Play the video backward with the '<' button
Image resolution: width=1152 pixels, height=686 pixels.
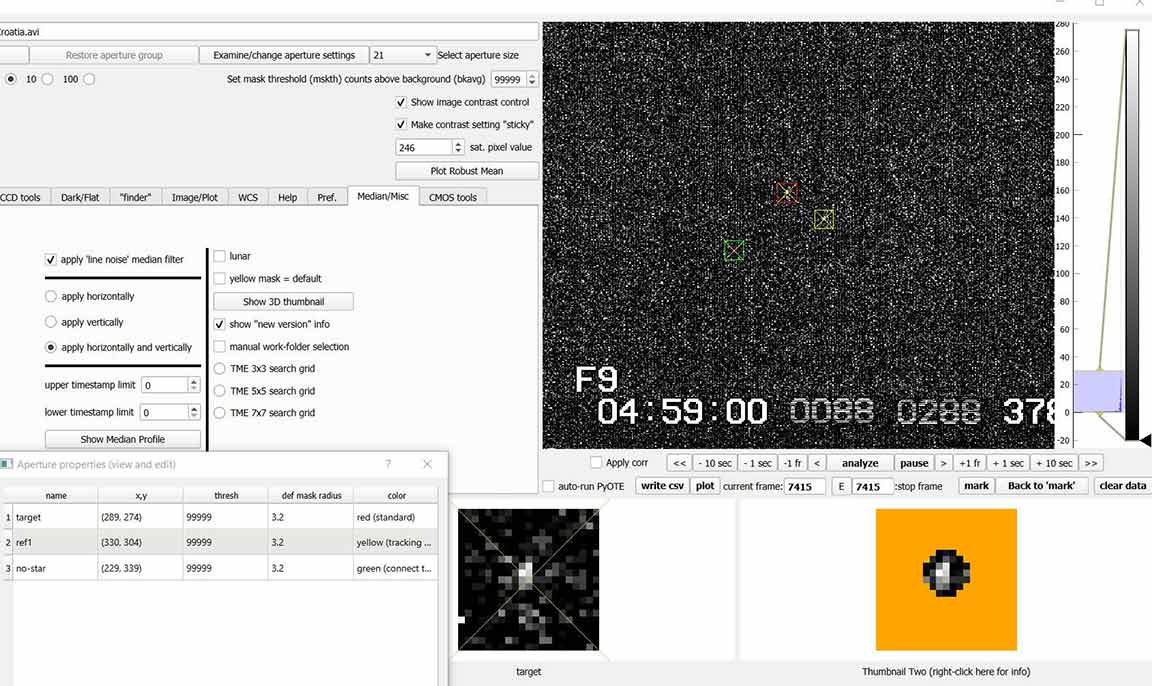[816, 463]
